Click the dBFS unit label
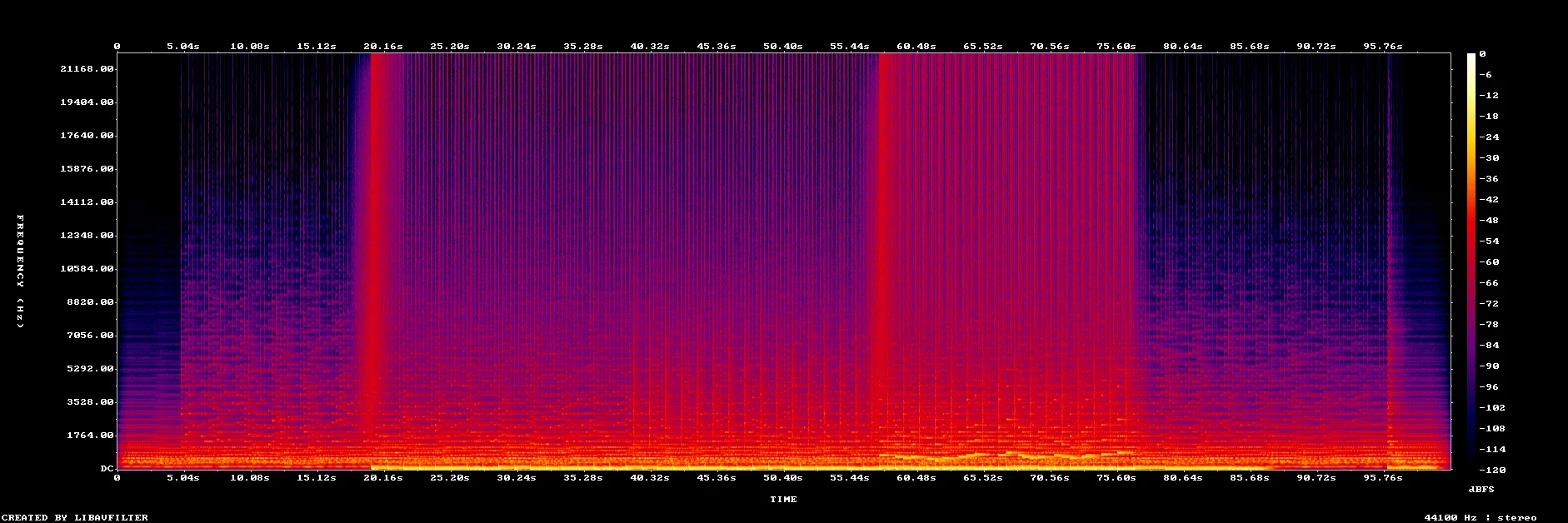 pyautogui.click(x=1481, y=489)
